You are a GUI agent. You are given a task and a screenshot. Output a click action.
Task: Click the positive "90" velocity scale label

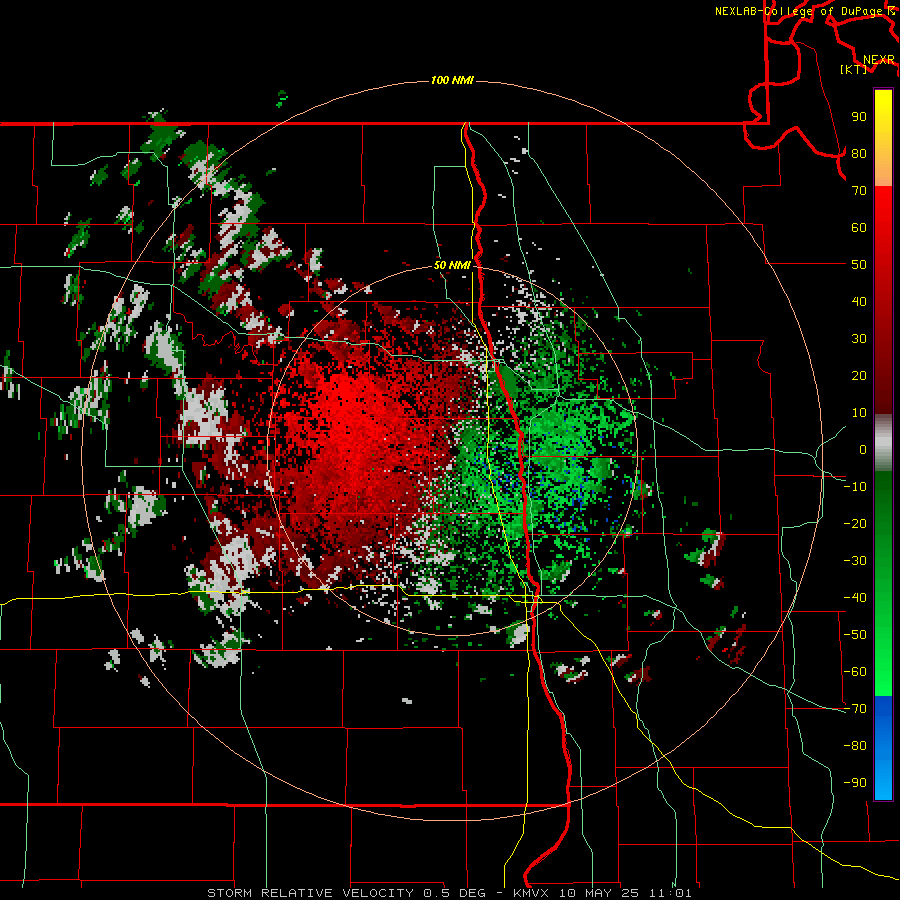(859, 117)
